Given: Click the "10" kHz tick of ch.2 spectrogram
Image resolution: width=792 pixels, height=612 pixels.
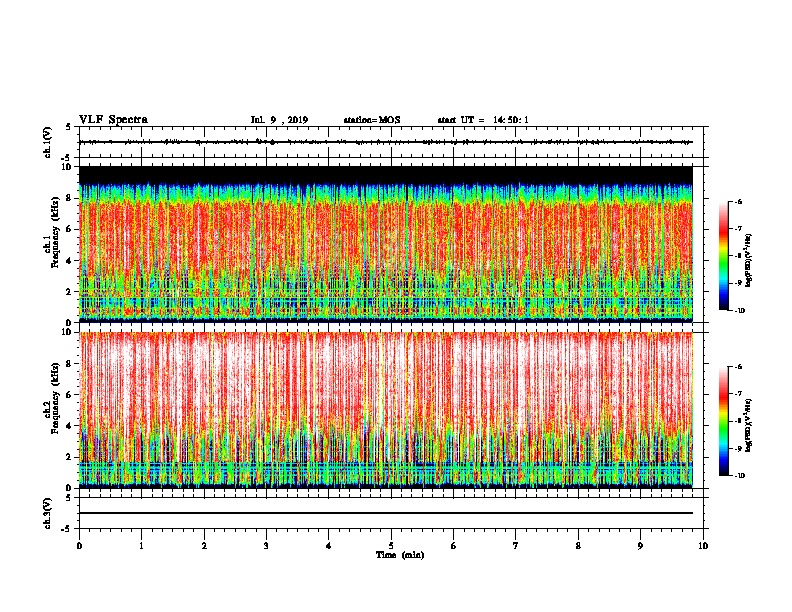Looking at the screenshot, I should pos(67,332).
